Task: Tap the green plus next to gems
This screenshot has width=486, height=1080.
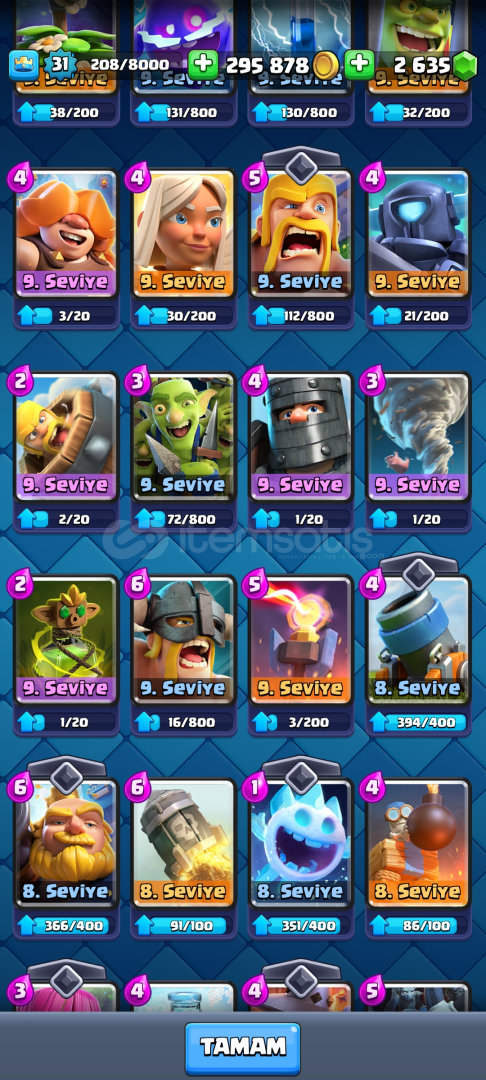Action: tap(359, 65)
